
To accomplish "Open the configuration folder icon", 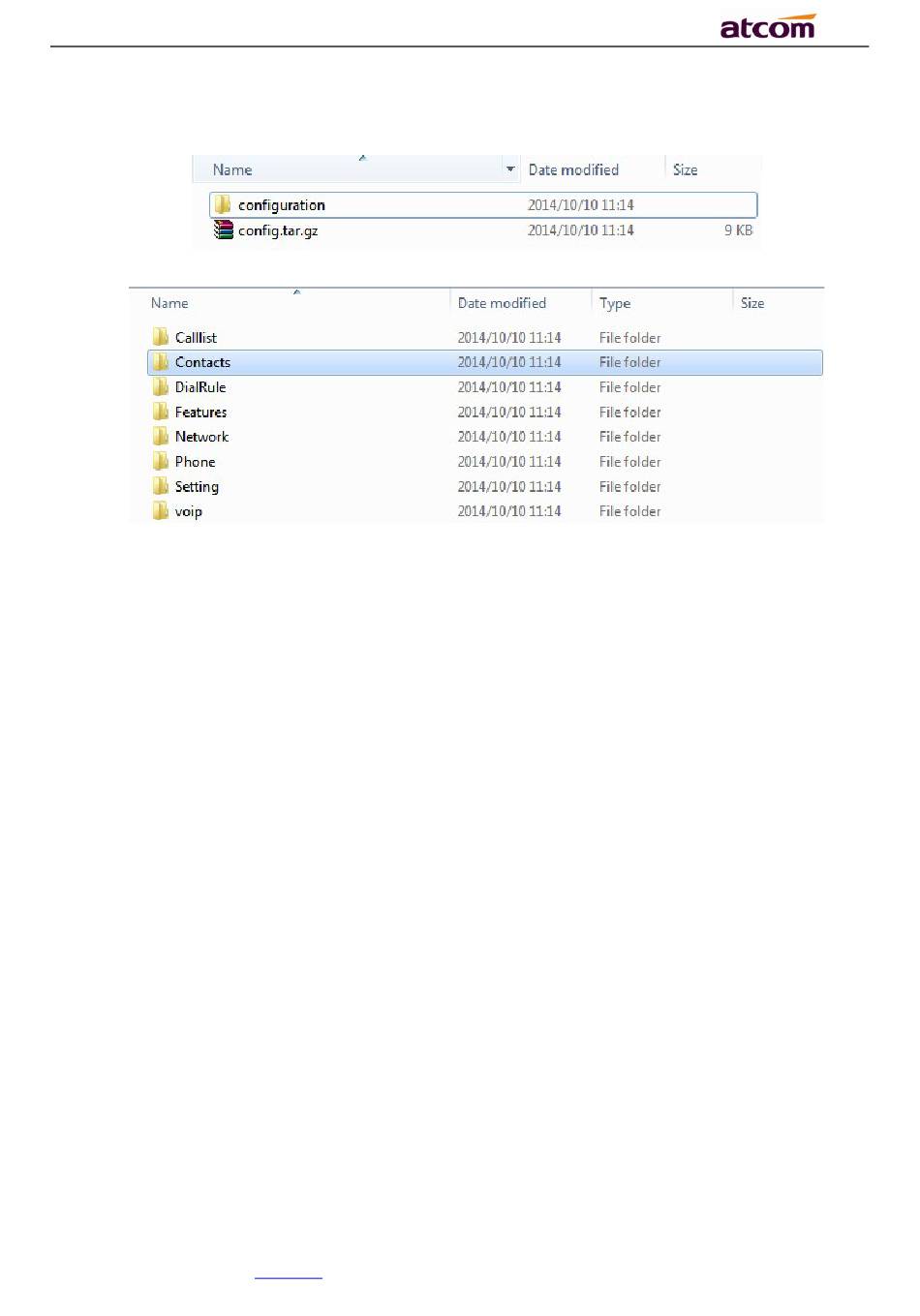I will 223,204.
